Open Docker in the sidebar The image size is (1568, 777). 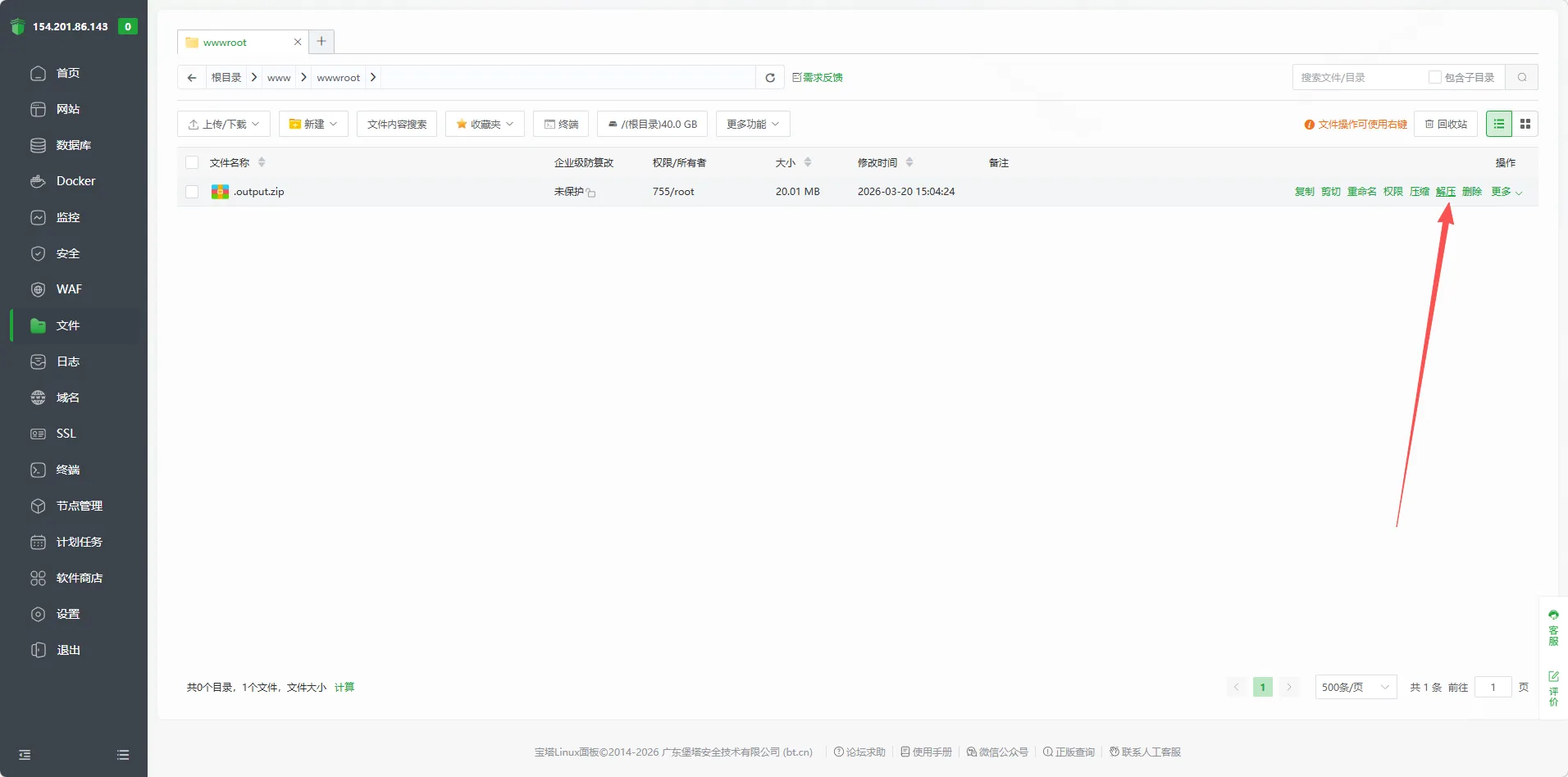pos(75,181)
